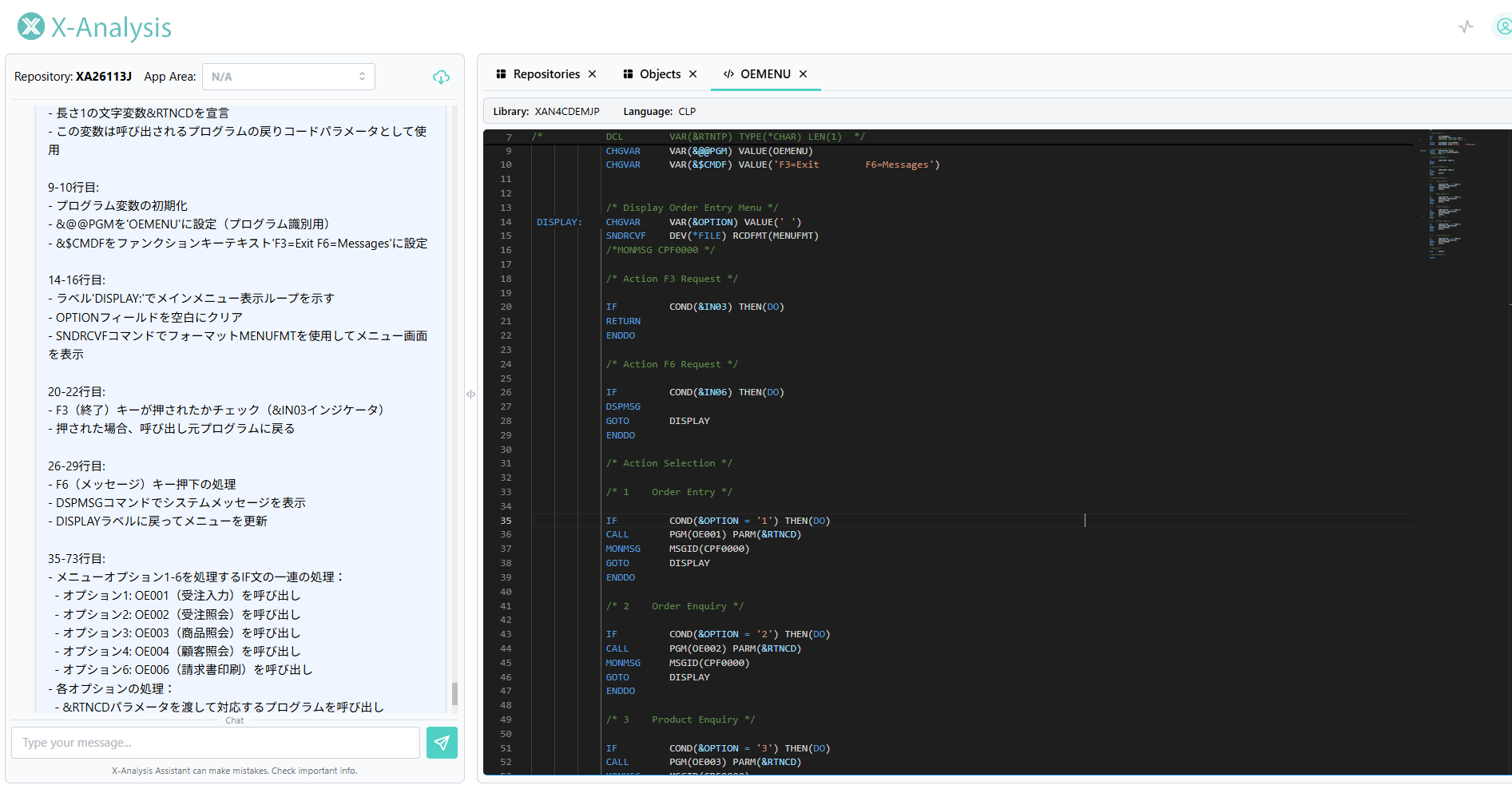Screen dimensions: 1512x785
Task: Click 'Display Order Entry Menu' comment
Action: 692,208
